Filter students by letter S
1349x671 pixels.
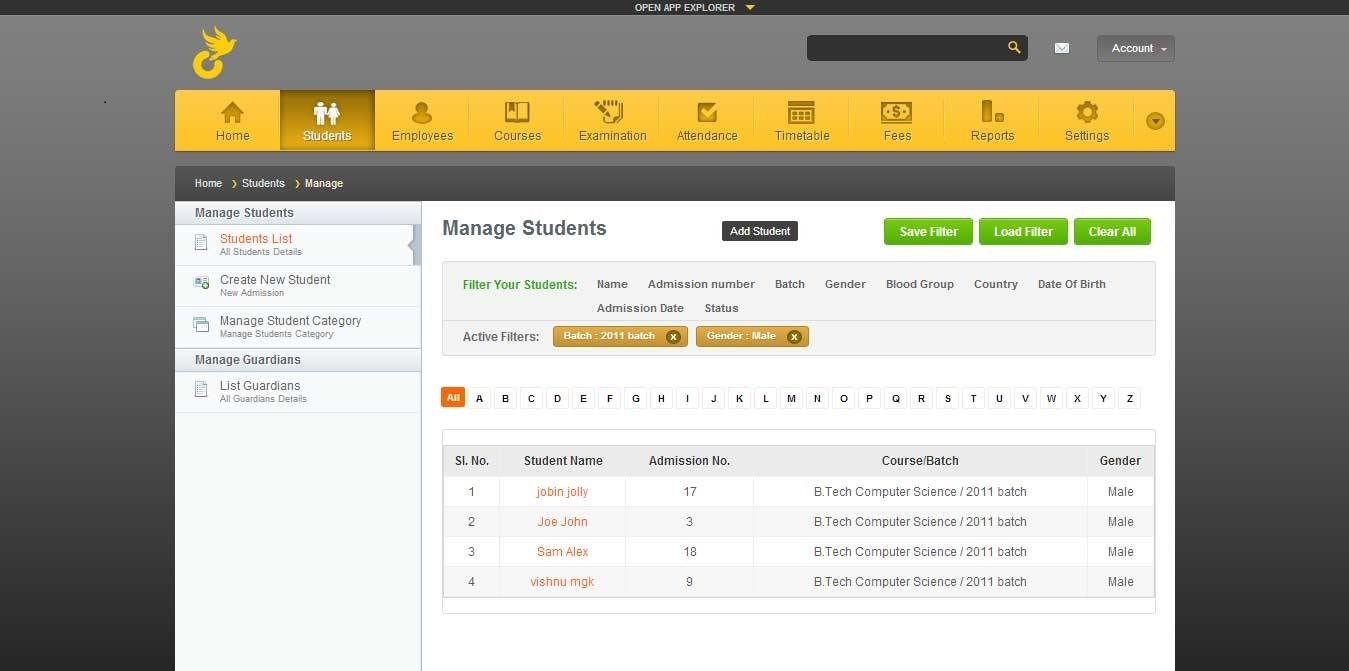(948, 398)
